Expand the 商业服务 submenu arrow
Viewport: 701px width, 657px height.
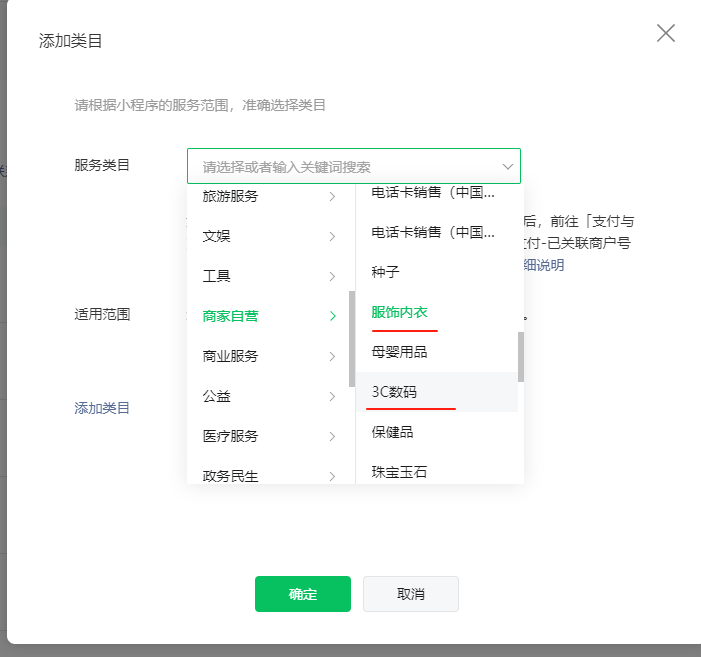click(x=332, y=357)
